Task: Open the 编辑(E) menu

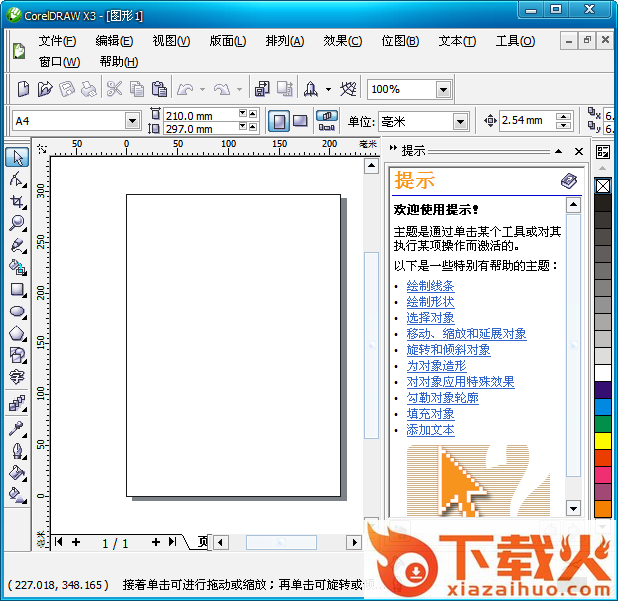Action: (x=114, y=41)
